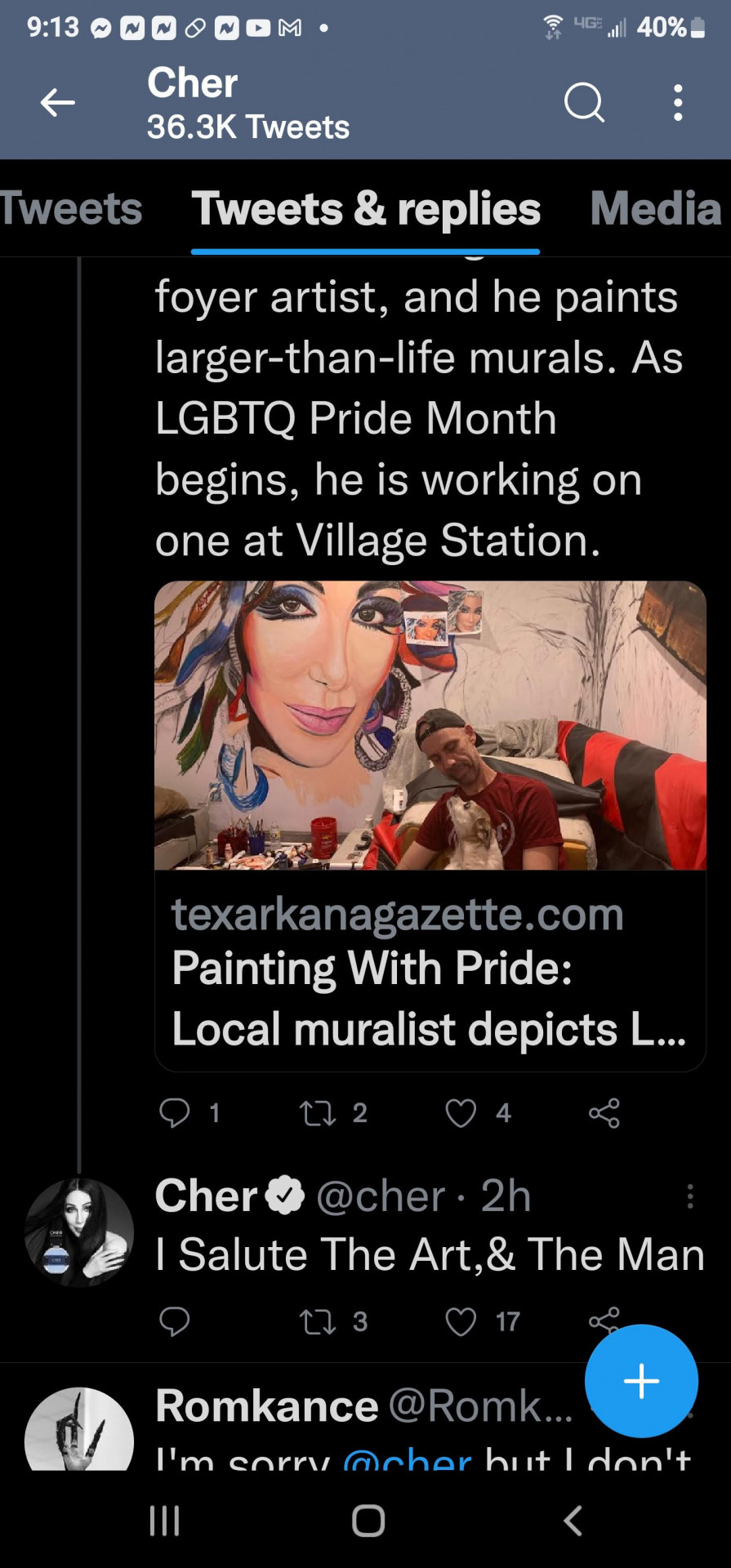Reply to "I Salute The Art" tweet
Image resolution: width=731 pixels, height=1568 pixels.
pyautogui.click(x=175, y=1321)
